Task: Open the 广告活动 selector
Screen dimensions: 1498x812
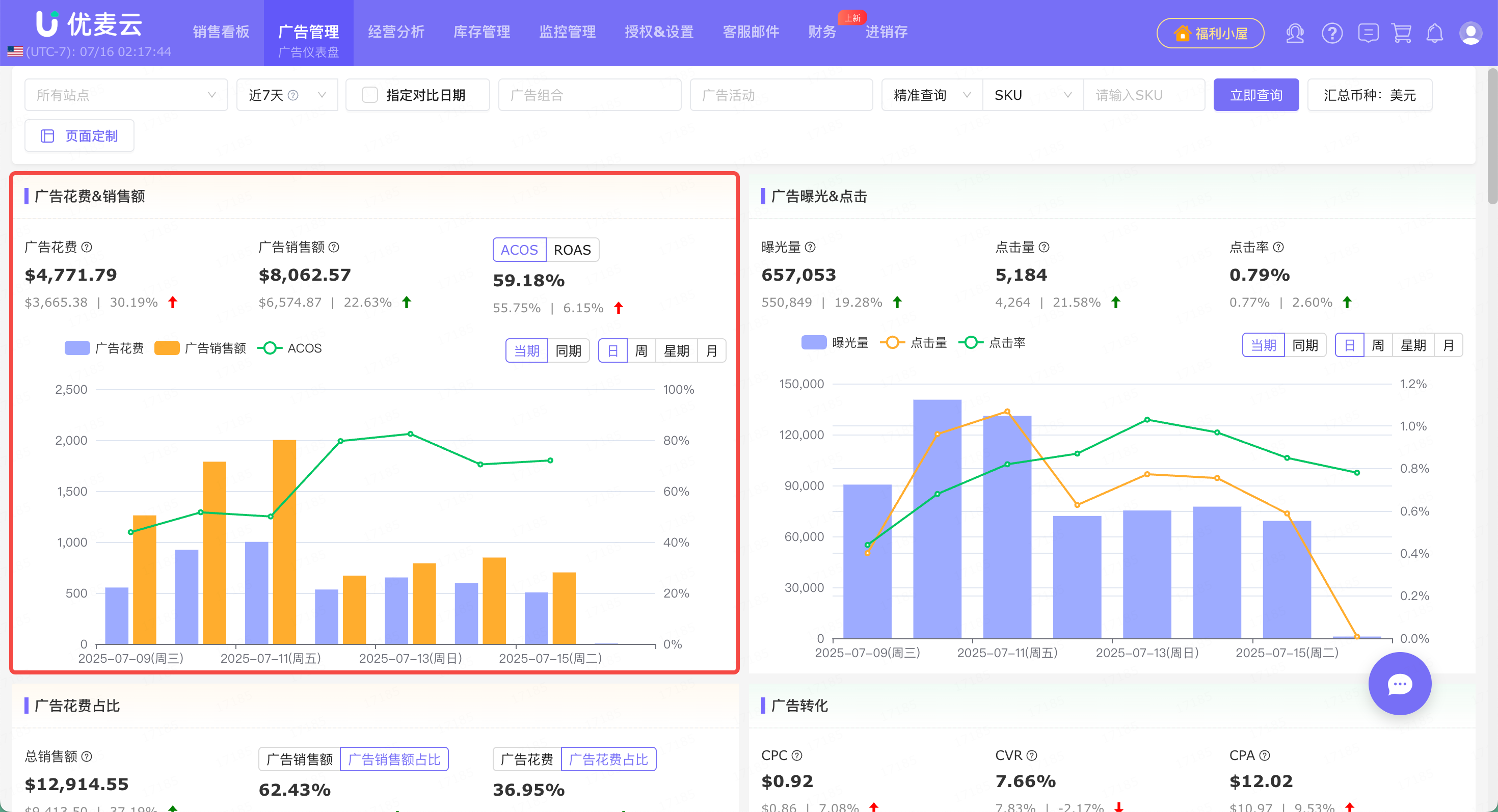Action: [781, 95]
